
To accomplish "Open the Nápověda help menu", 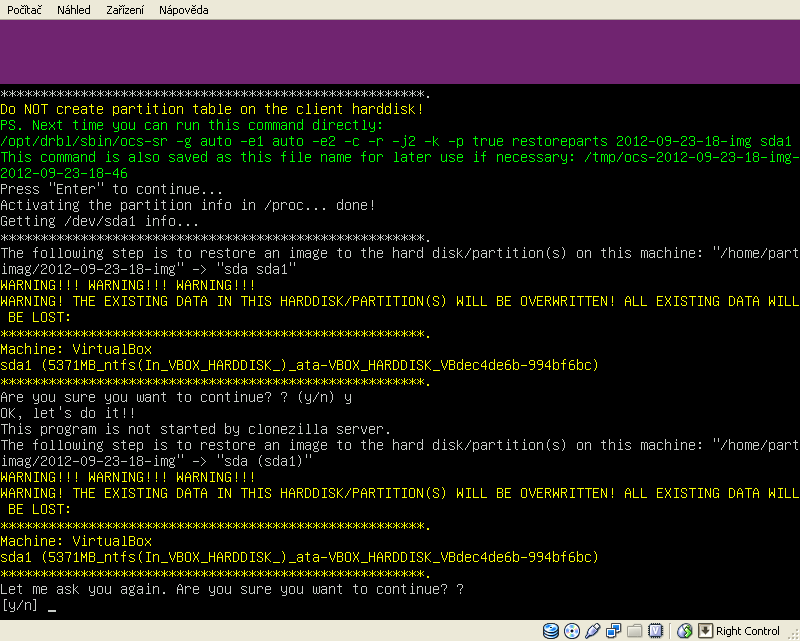I will pos(185,9).
